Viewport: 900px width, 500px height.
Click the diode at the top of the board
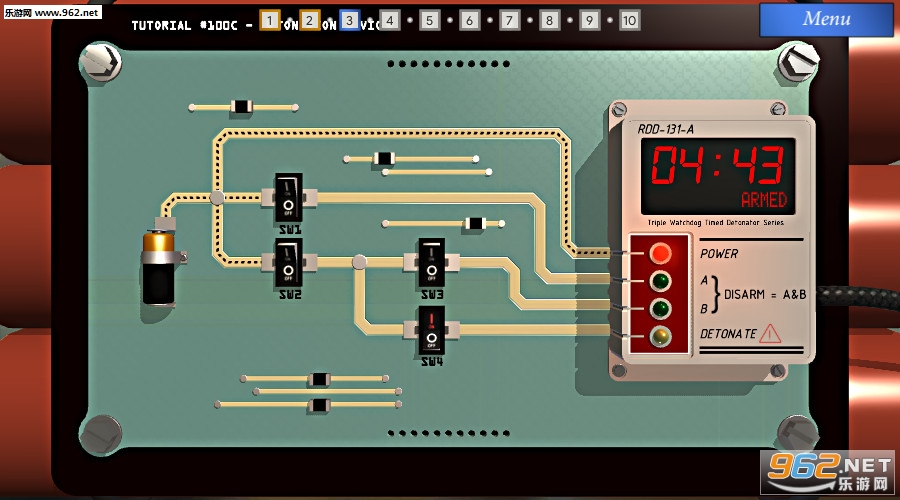pos(241,106)
